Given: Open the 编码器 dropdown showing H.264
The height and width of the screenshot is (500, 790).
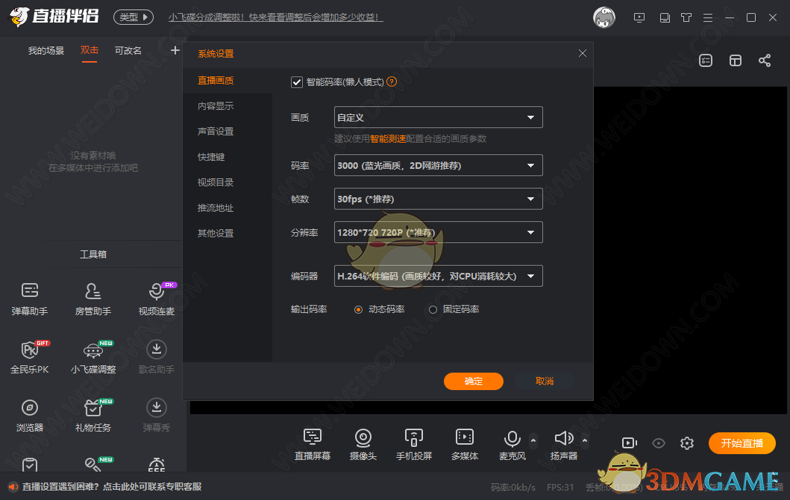Looking at the screenshot, I should 438,276.
